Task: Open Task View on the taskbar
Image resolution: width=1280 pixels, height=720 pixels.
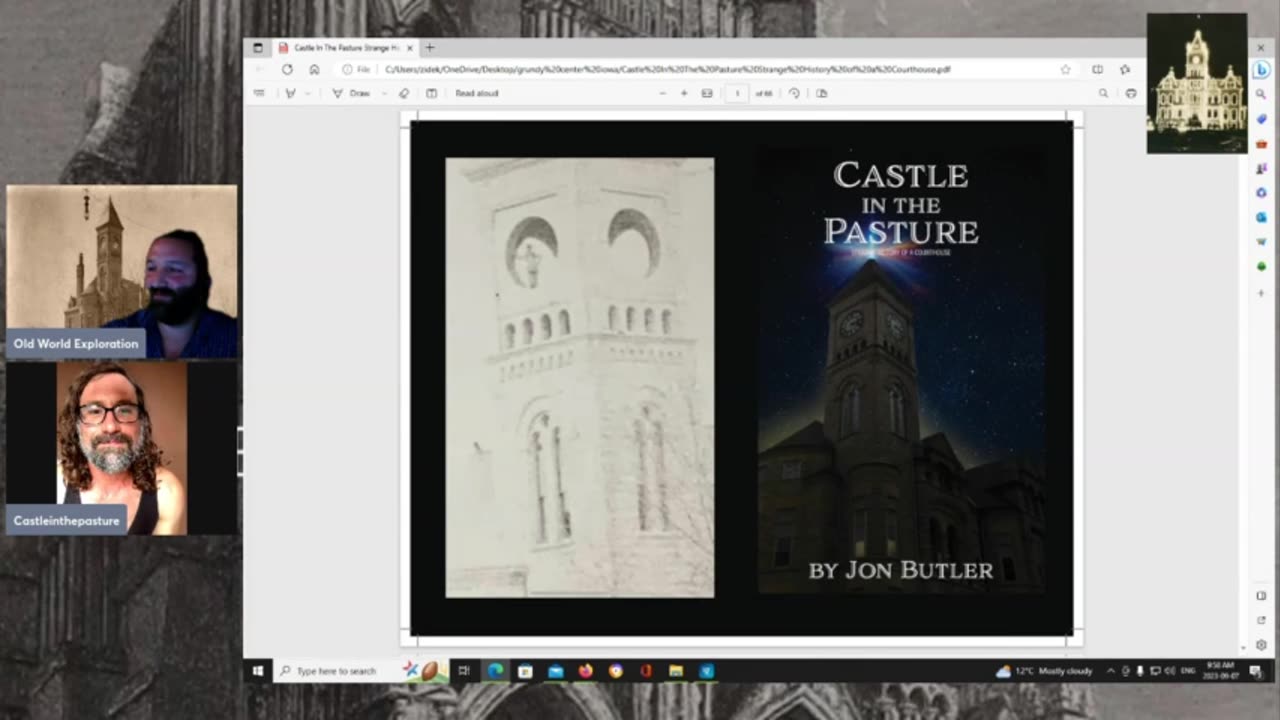Action: tap(464, 671)
